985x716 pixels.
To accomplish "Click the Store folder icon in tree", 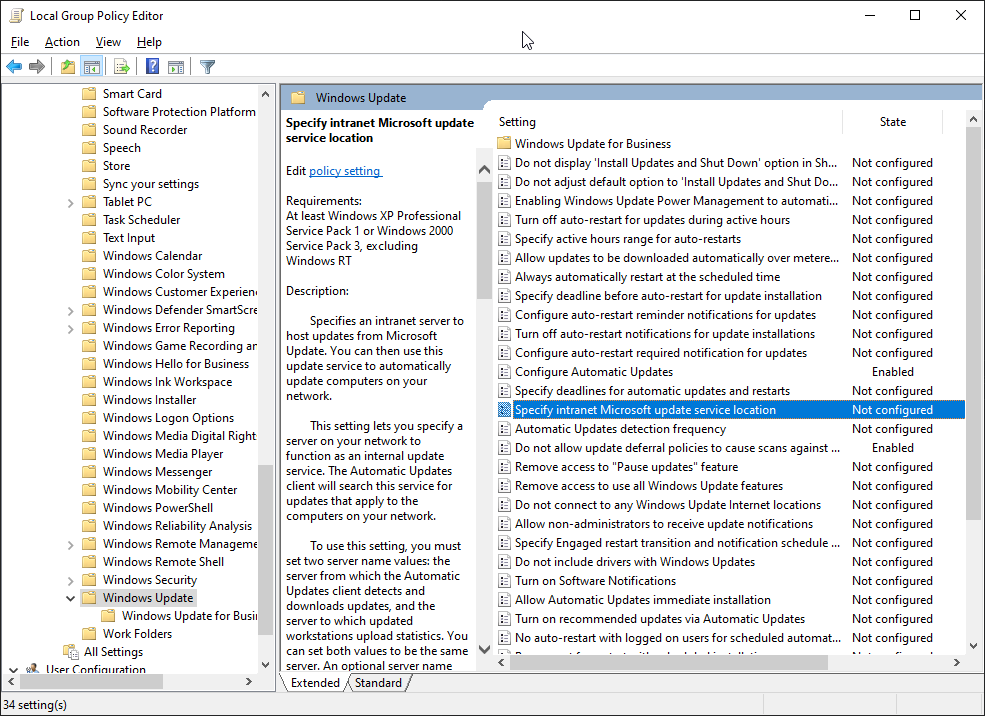I will [x=89, y=166].
